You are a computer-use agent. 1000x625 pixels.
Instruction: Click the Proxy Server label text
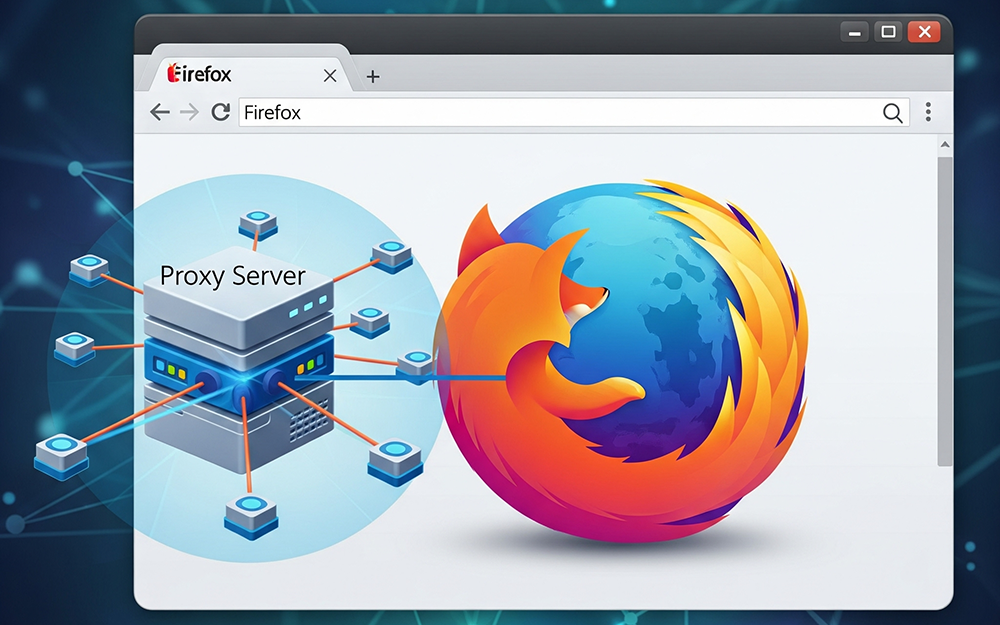point(233,276)
